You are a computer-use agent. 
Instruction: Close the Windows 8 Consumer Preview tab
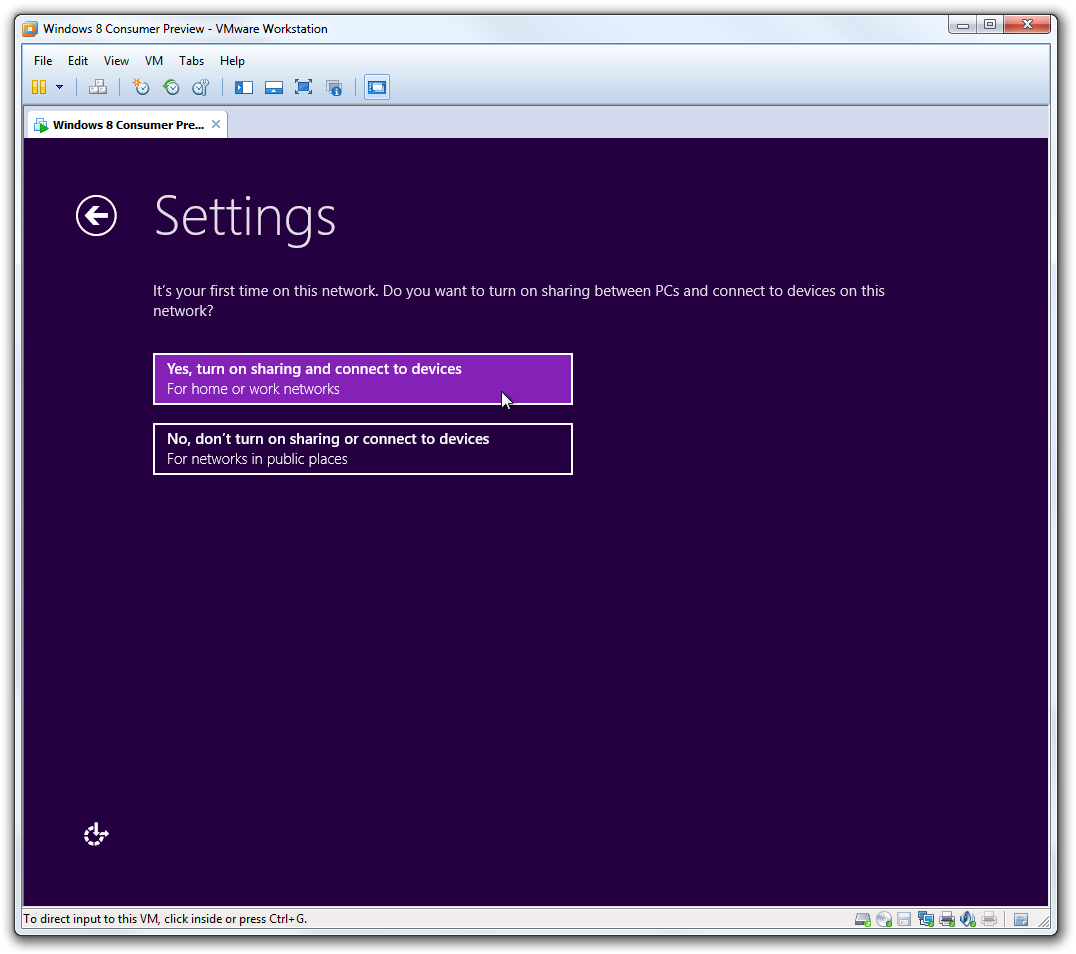tap(215, 124)
